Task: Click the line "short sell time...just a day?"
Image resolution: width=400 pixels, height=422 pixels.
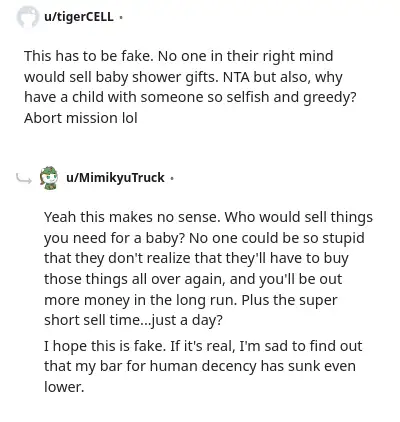Action: click(x=133, y=320)
